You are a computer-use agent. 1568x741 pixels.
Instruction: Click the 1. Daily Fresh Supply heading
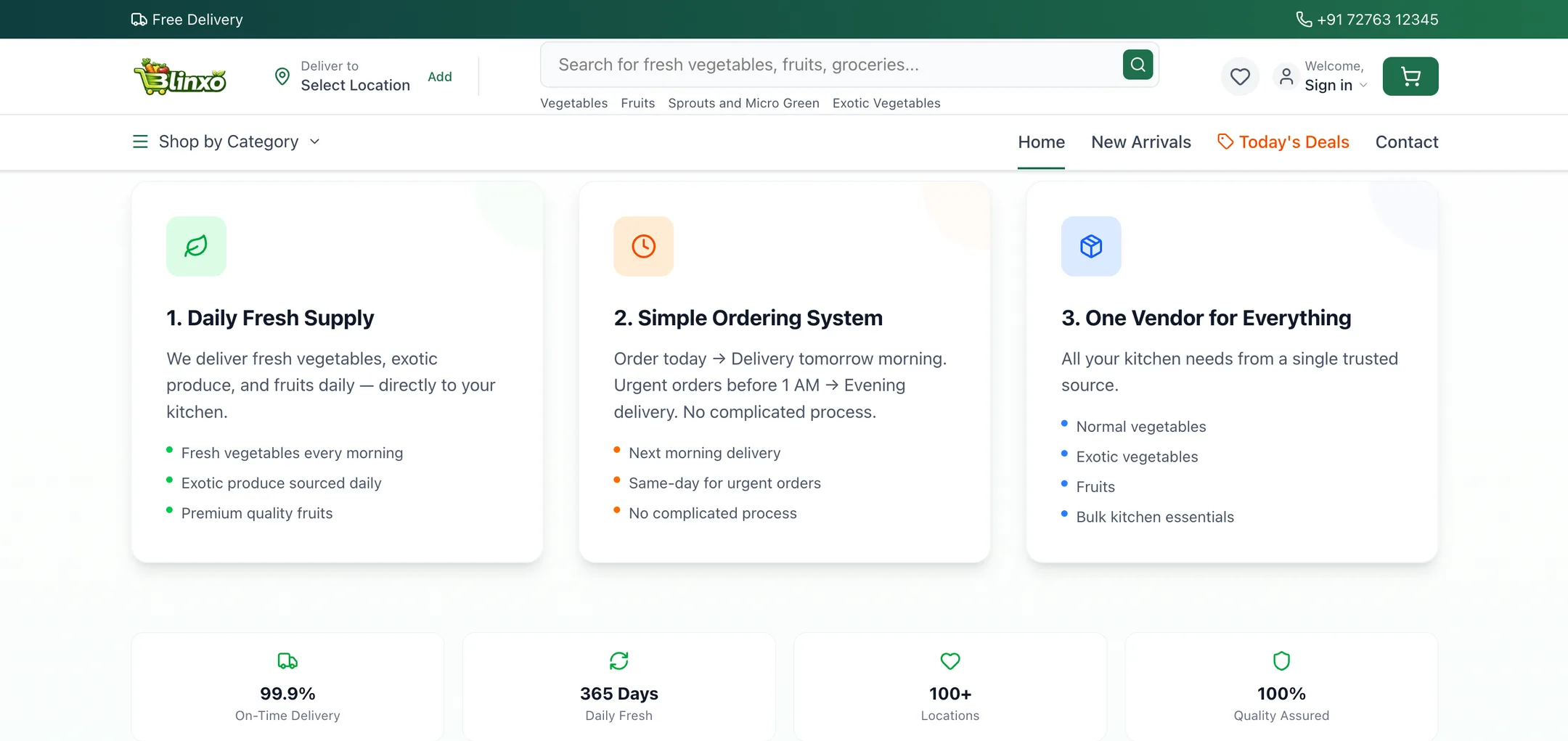[x=270, y=318]
